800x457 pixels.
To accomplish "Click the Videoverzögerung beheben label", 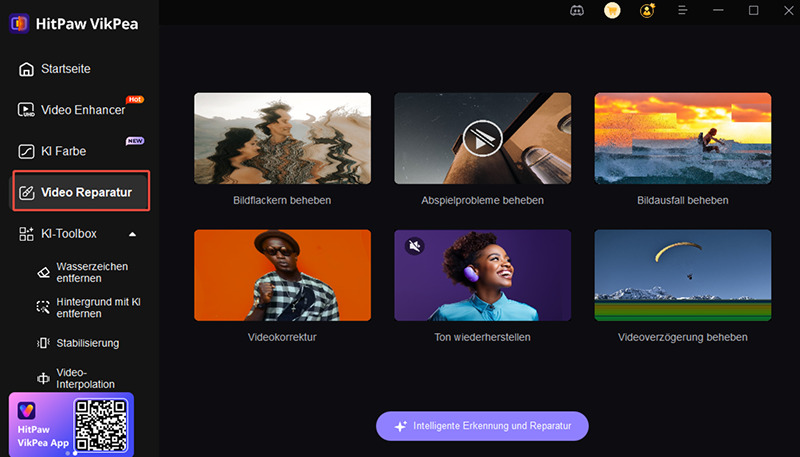I will [x=683, y=337].
